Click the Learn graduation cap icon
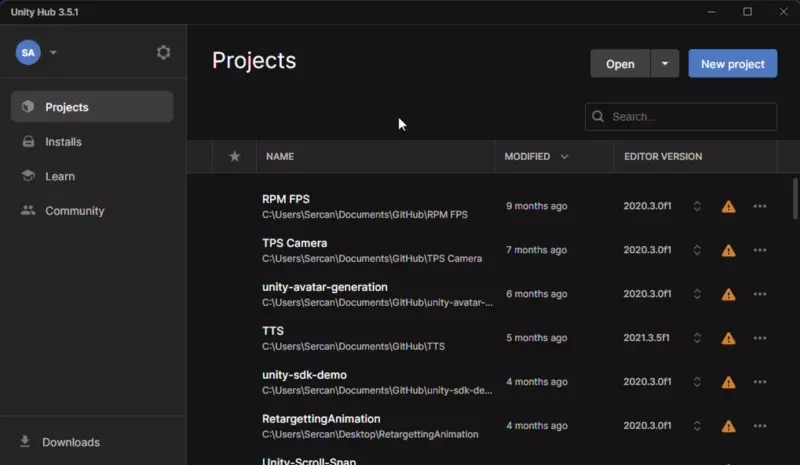Image resolution: width=800 pixels, height=465 pixels. pos(28,176)
